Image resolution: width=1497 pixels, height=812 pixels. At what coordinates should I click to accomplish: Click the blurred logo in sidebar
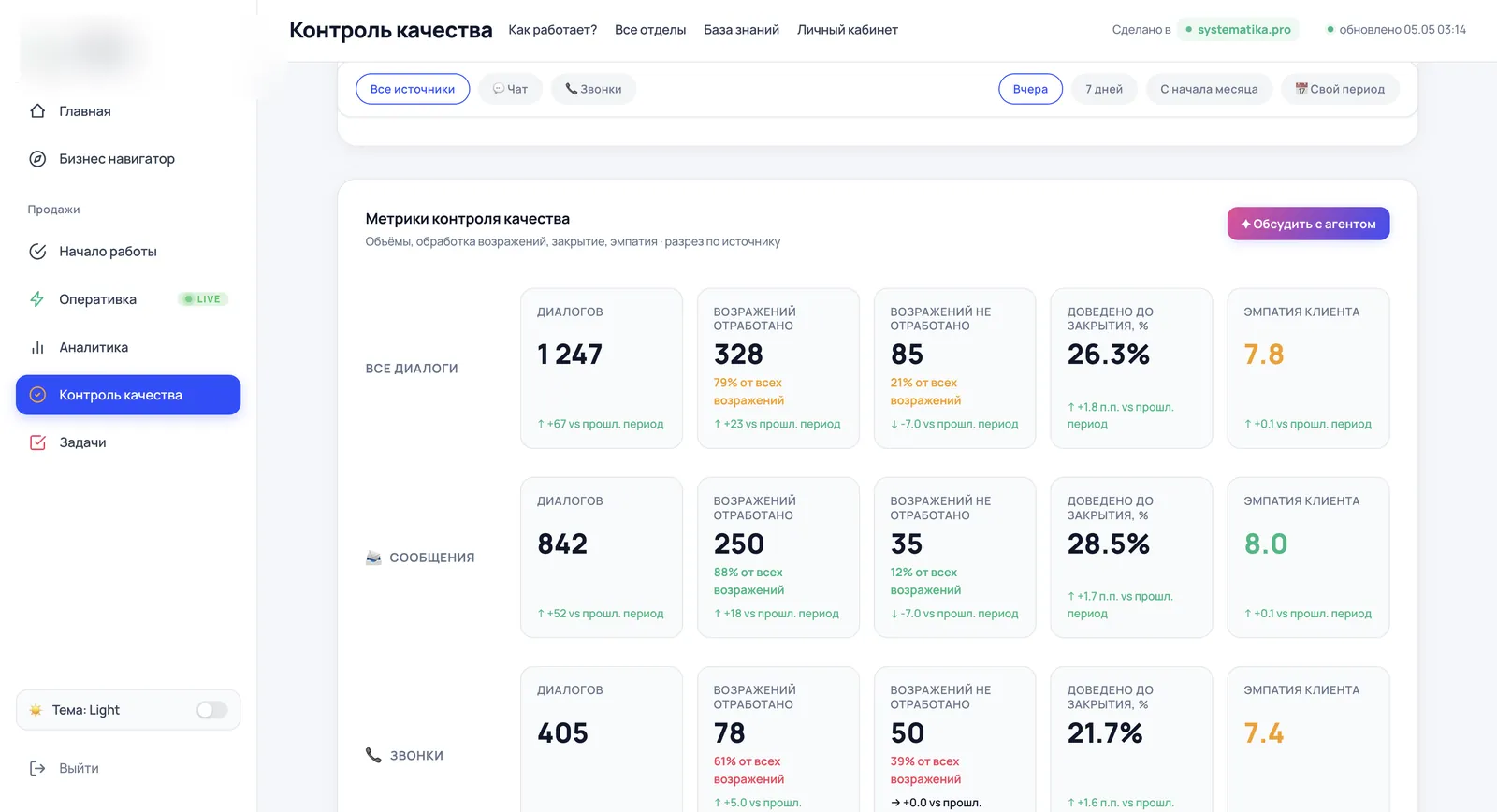pyautogui.click(x=84, y=49)
